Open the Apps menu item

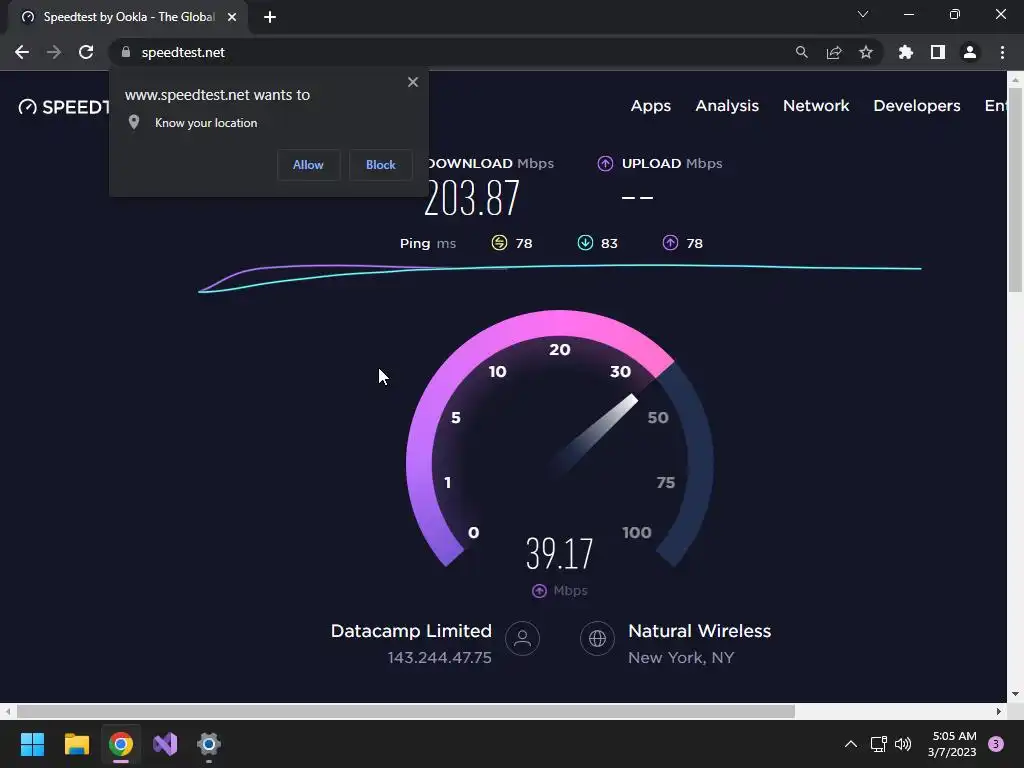click(x=650, y=106)
